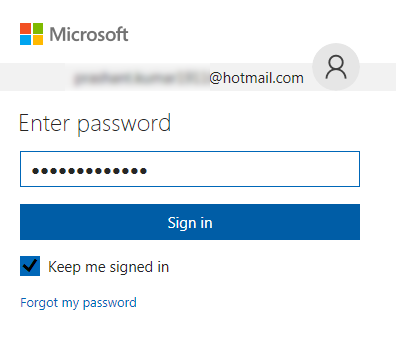Uncheck the Keep me signed in checkbox
This screenshot has width=398, height=364.
point(30,266)
